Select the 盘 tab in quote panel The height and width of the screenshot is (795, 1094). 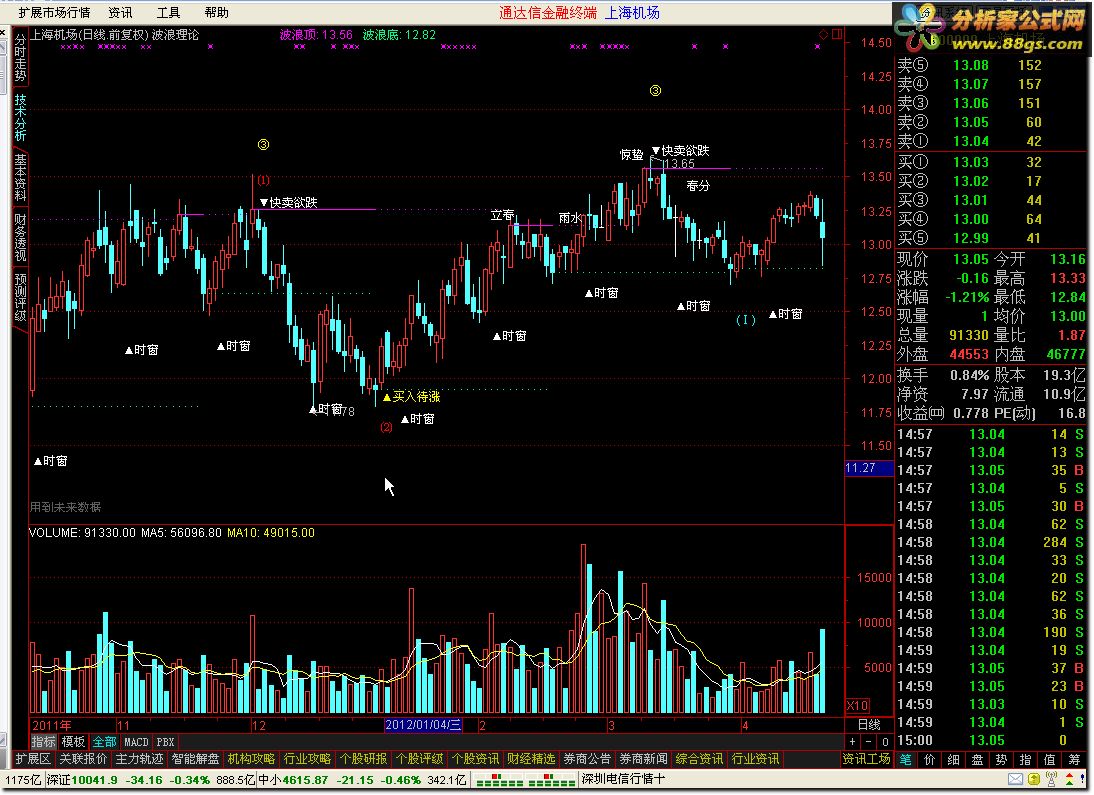(977, 759)
